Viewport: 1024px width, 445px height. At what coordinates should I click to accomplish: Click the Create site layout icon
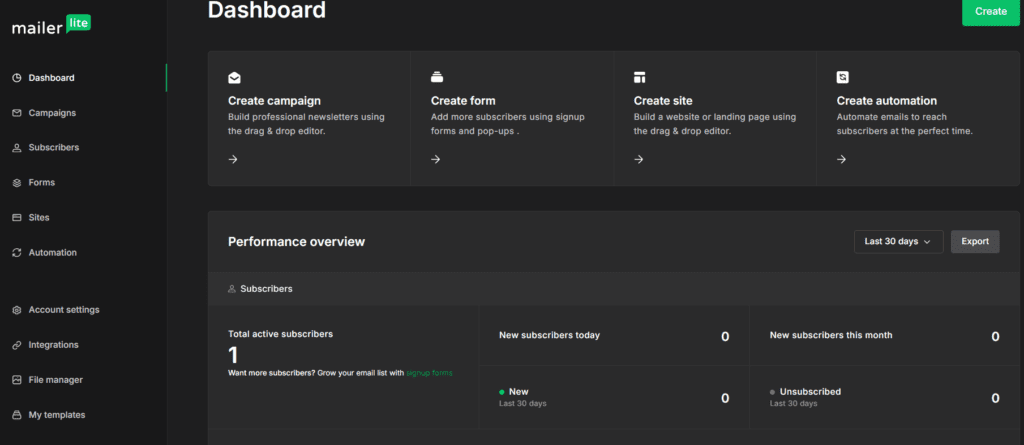tap(640, 77)
